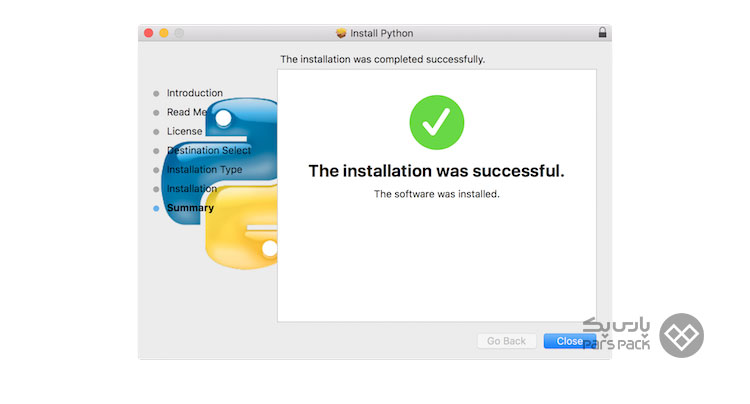Click the yellow minimize window button
750x404 pixels.
pos(164,33)
